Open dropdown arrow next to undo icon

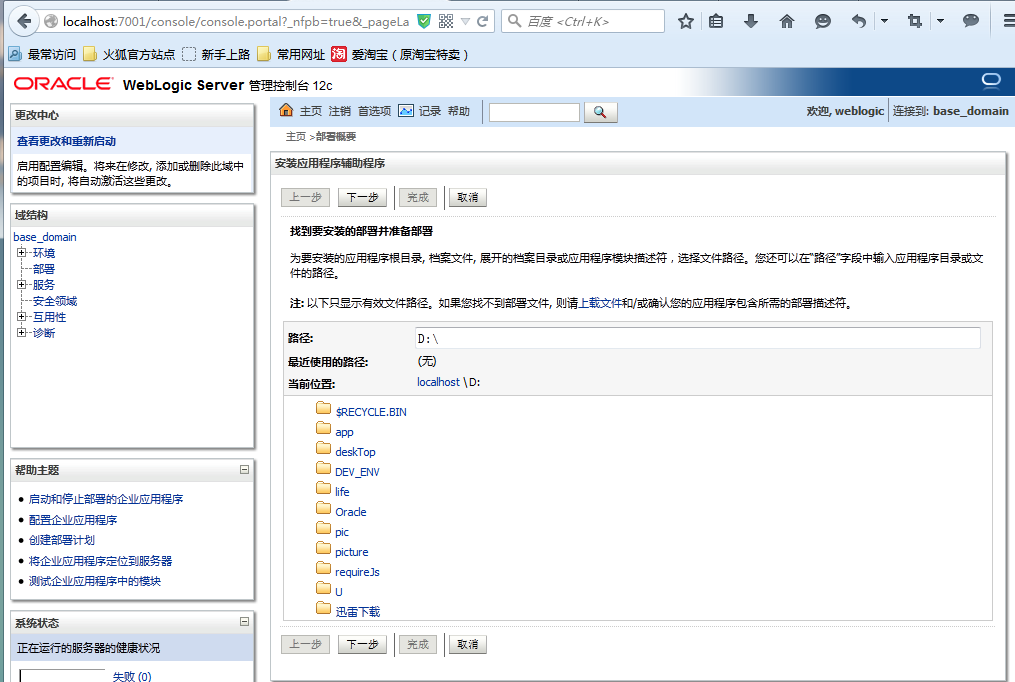pyautogui.click(x=884, y=21)
